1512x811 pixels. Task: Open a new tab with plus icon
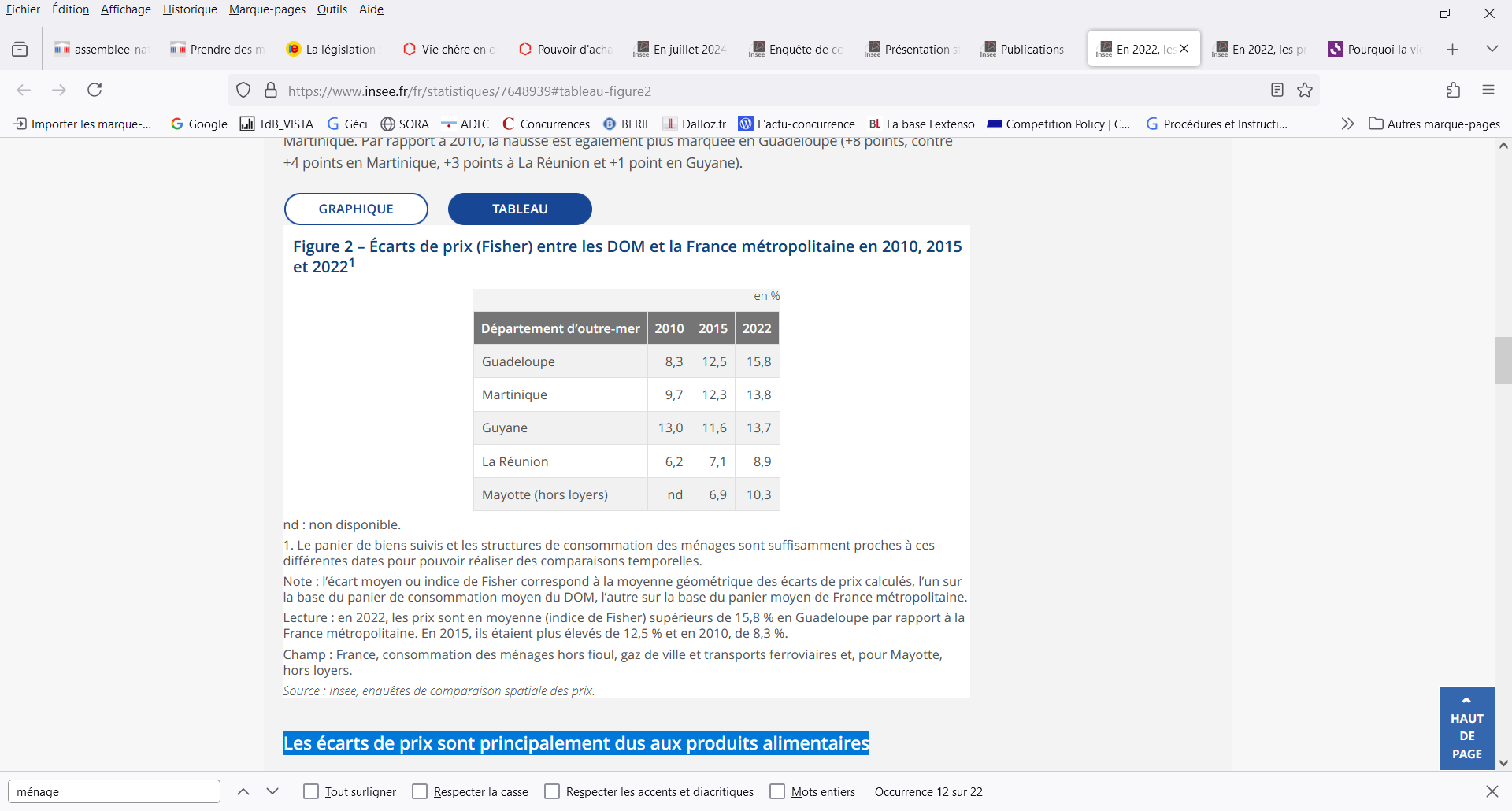pos(1452,50)
